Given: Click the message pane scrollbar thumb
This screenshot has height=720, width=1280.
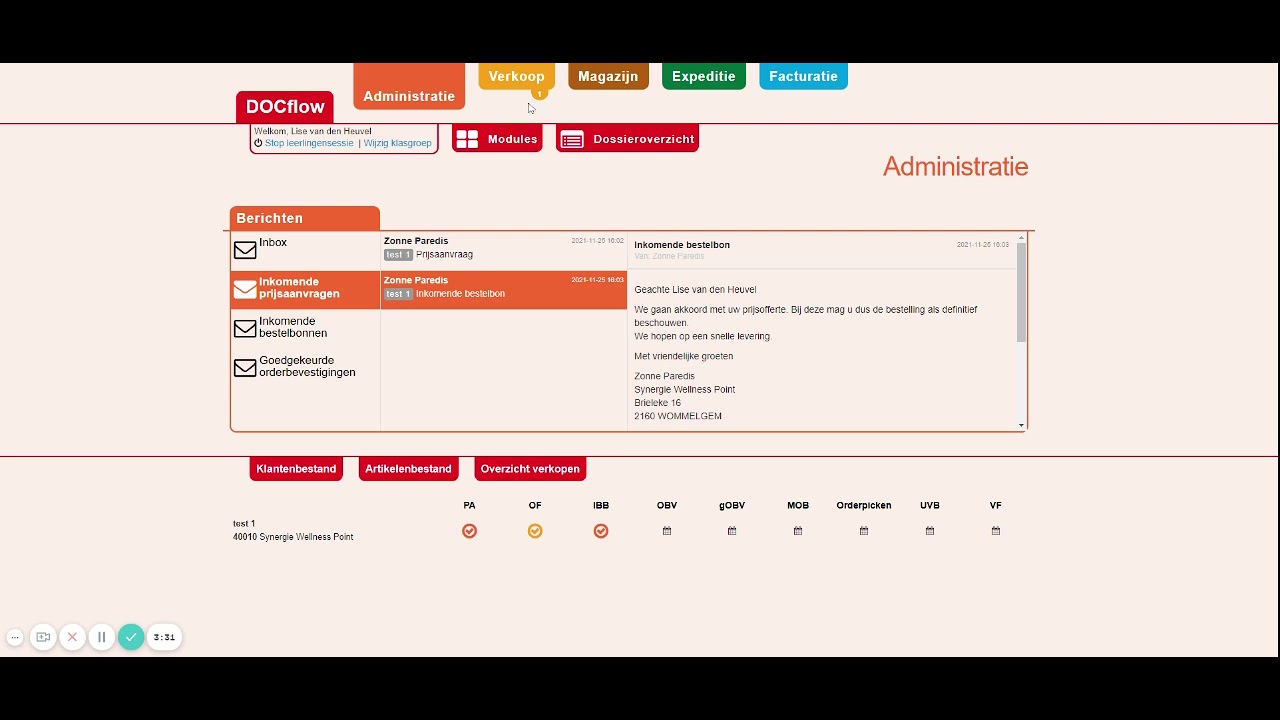Looking at the screenshot, I should tap(1021, 292).
